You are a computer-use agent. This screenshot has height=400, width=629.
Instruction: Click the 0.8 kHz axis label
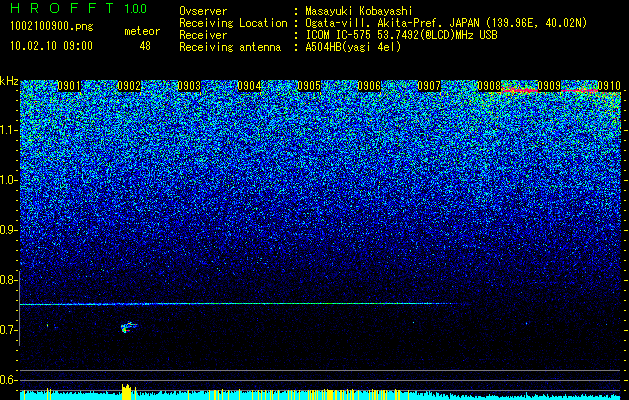(x=8, y=280)
